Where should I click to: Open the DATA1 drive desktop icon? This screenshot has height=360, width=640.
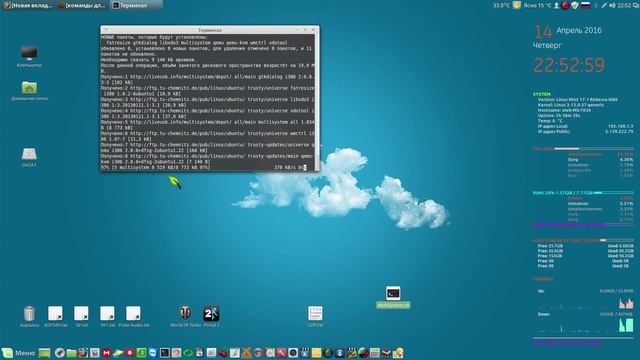[29, 157]
